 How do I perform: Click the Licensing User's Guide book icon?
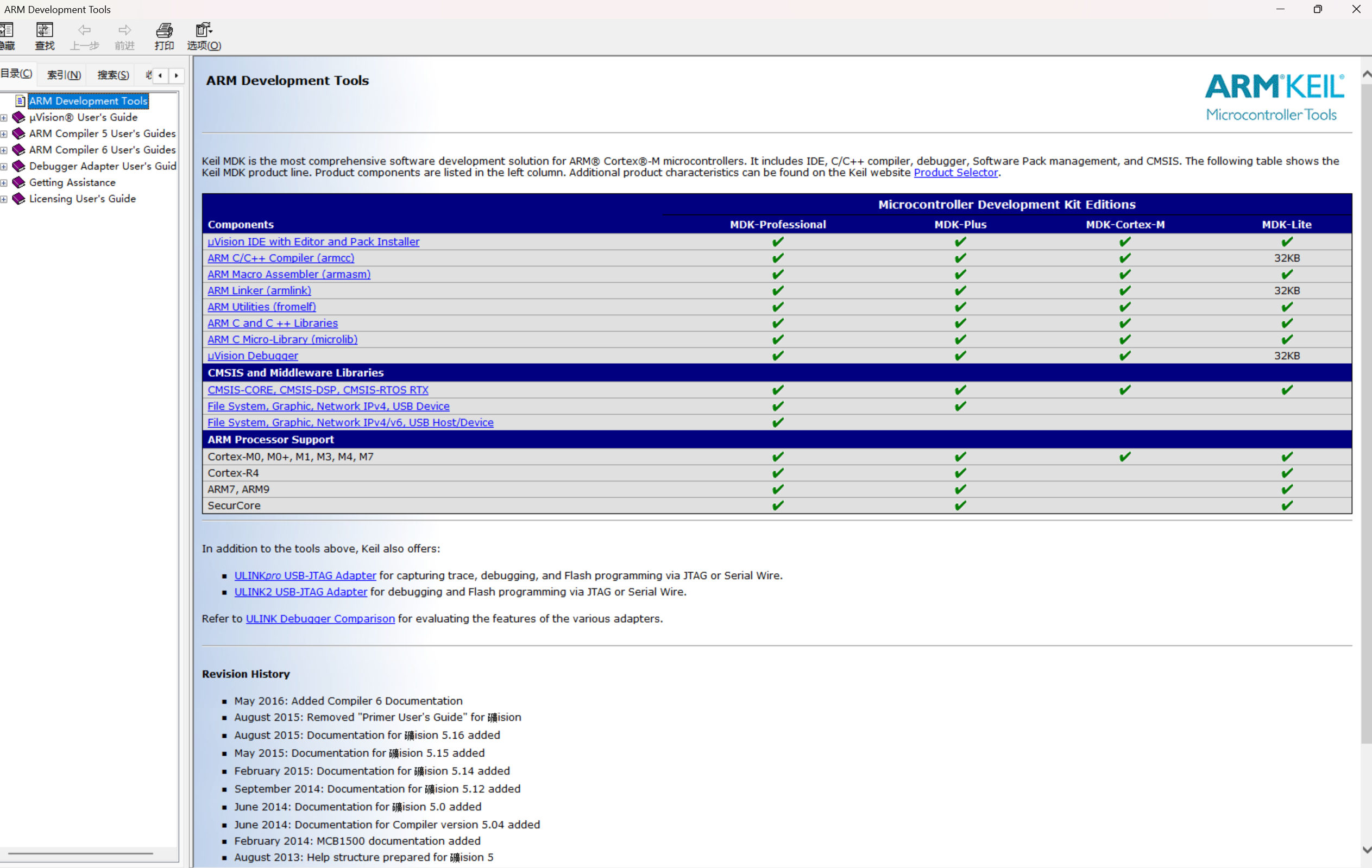point(19,199)
